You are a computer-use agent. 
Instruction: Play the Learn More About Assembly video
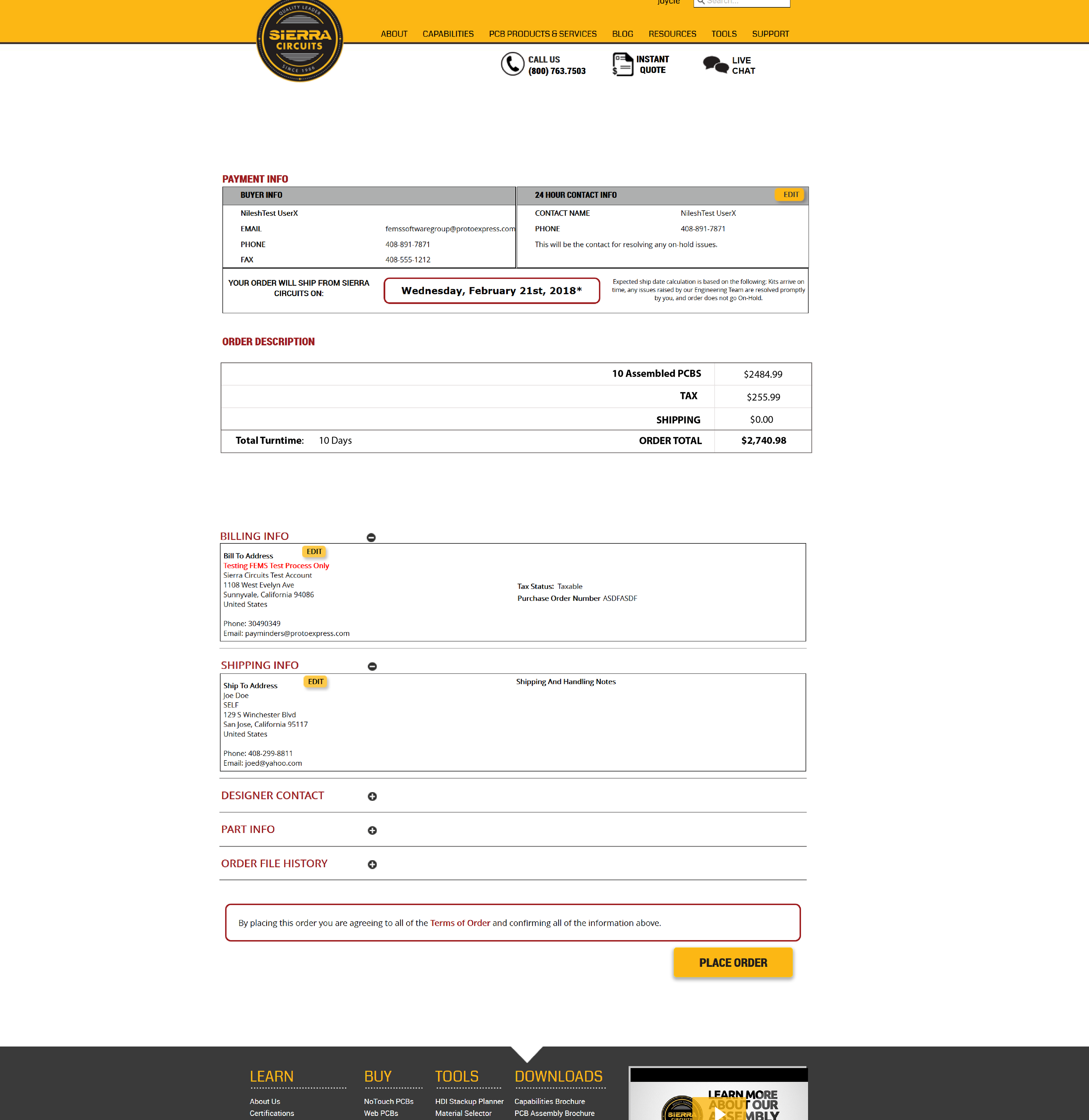click(x=719, y=1112)
